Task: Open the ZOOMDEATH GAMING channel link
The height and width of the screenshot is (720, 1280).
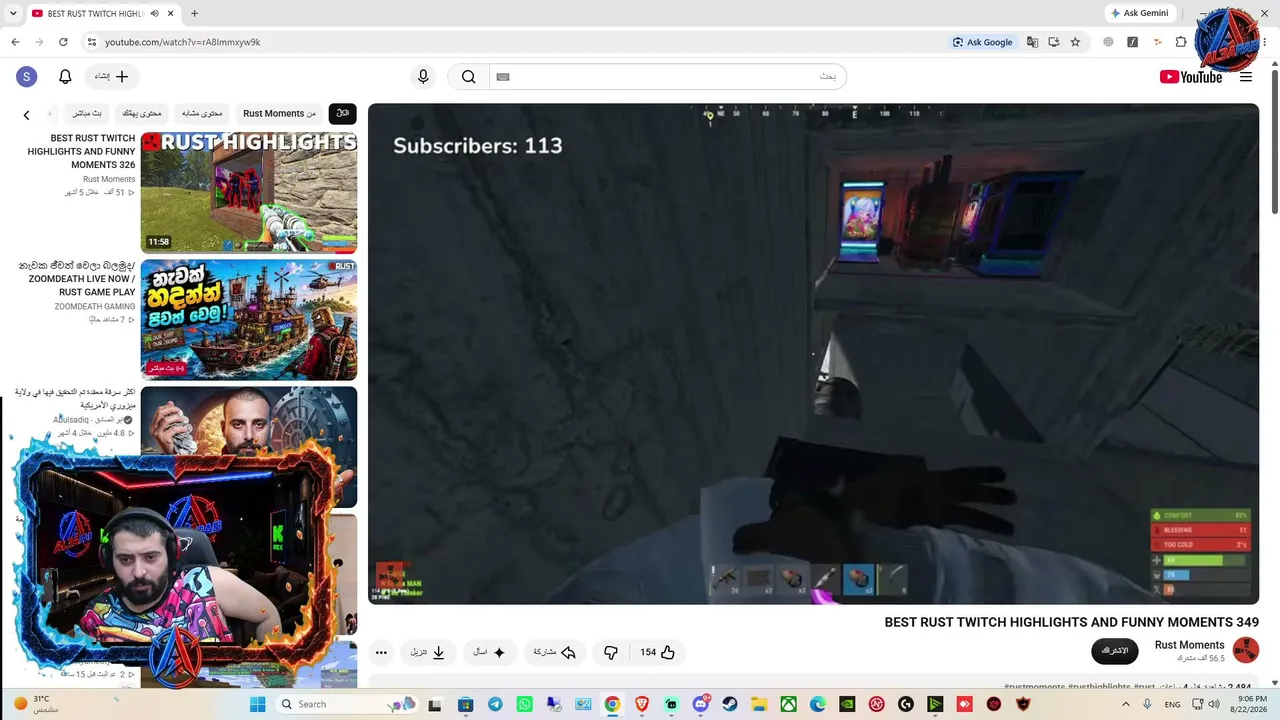Action: (95, 306)
